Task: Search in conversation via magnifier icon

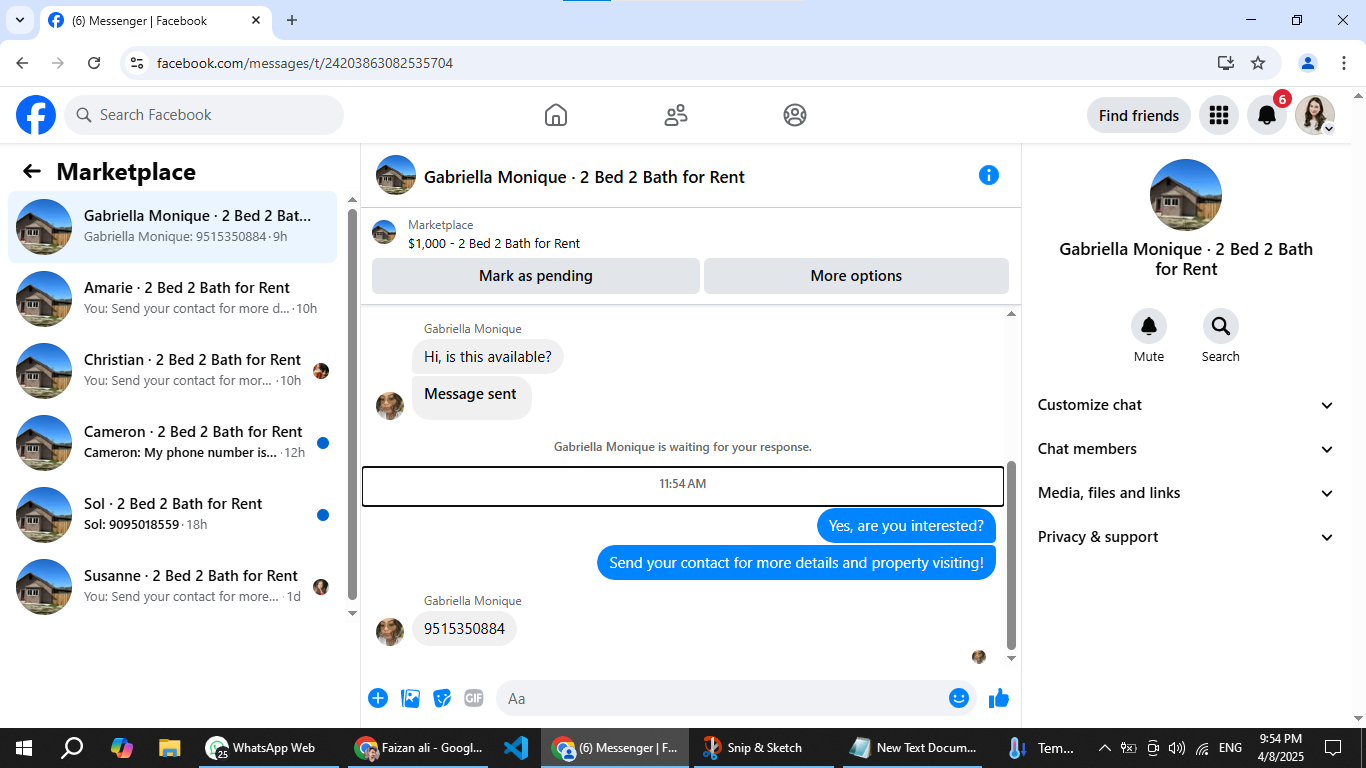Action: point(1220,326)
